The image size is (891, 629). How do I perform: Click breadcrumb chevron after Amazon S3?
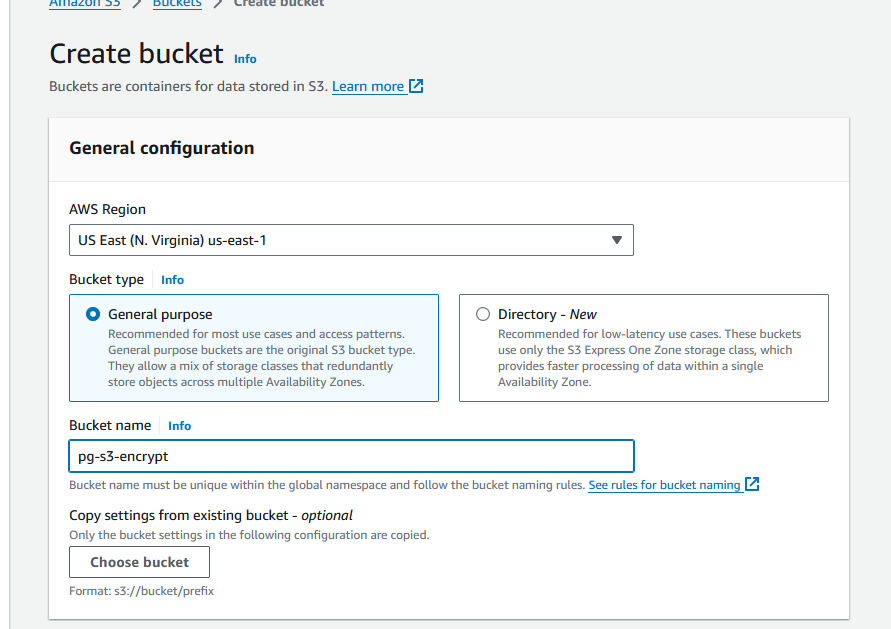tap(136, 3)
